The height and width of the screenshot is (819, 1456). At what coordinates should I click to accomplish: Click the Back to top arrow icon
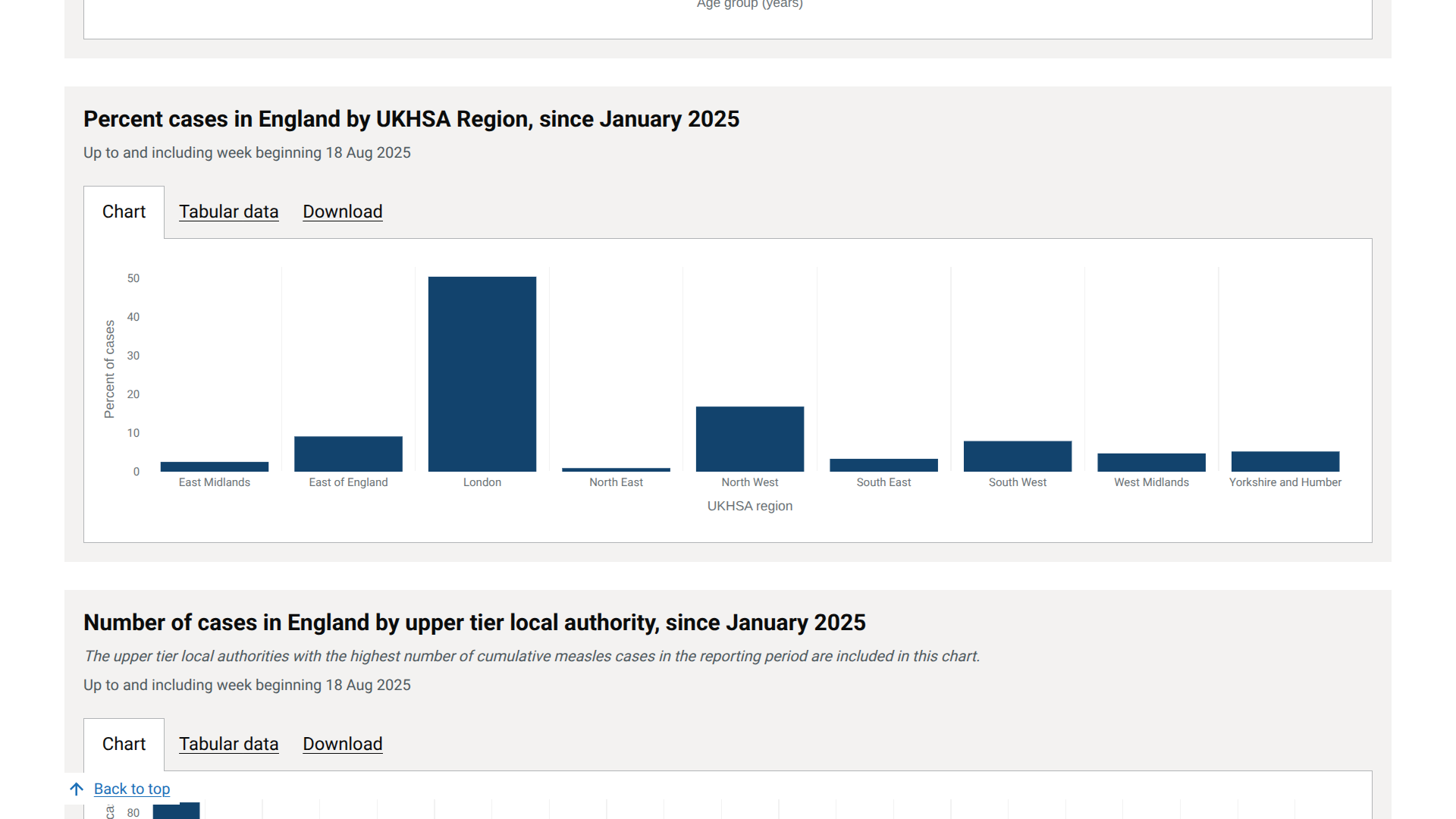point(77,789)
